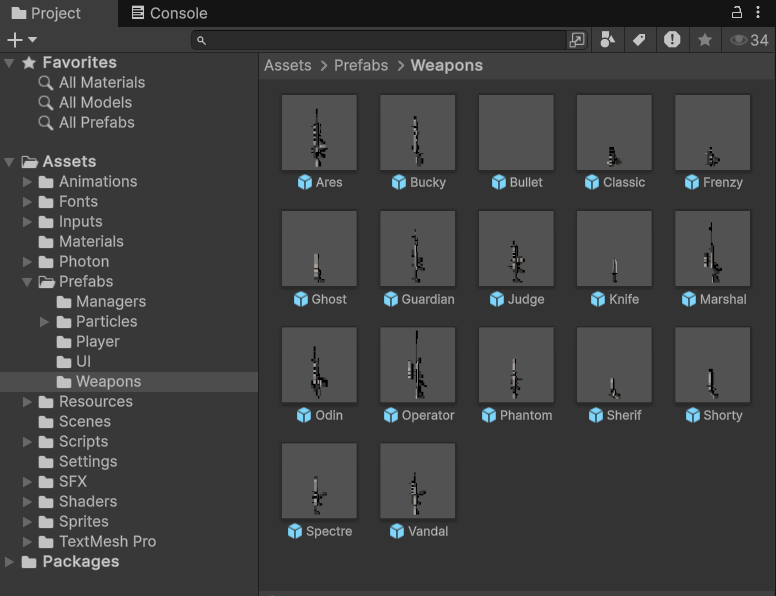Viewport: 776px width, 596px height.
Task: Select the Phantom prefab thumbnail
Action: [x=516, y=364]
